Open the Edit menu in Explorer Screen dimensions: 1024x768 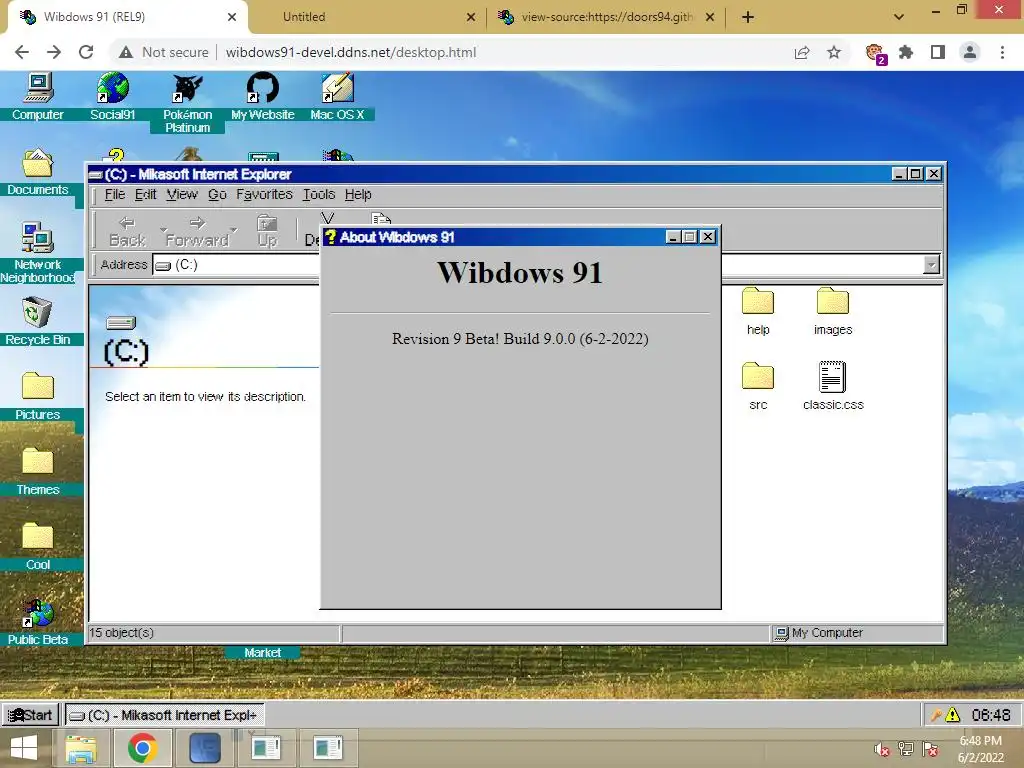click(146, 195)
